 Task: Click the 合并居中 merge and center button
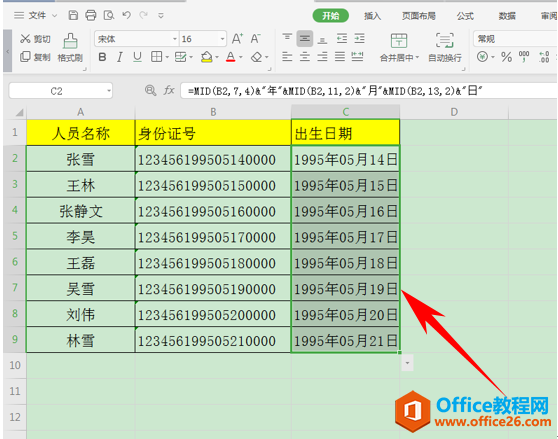coord(399,48)
